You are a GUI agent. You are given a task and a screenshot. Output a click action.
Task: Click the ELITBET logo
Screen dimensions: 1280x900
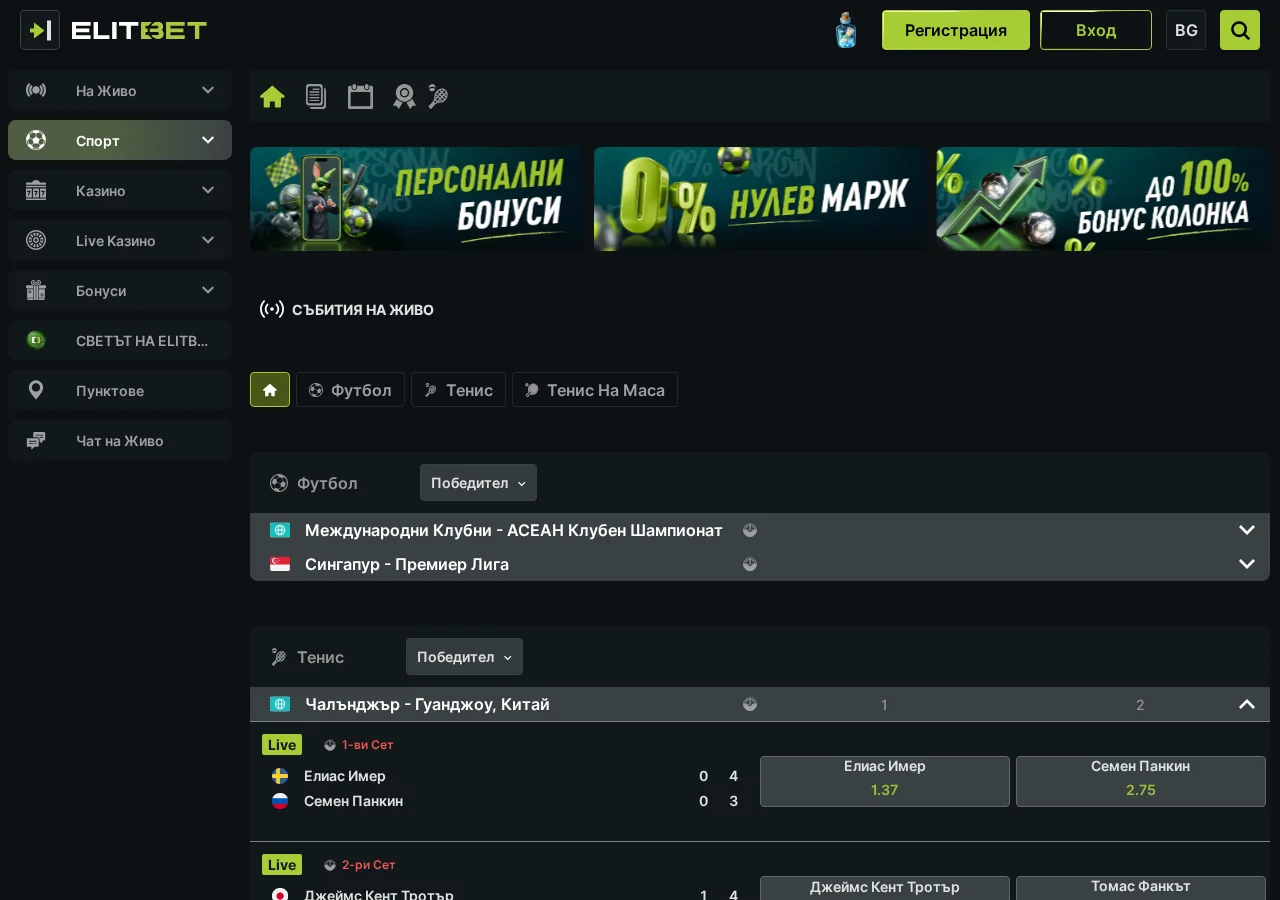tap(139, 30)
